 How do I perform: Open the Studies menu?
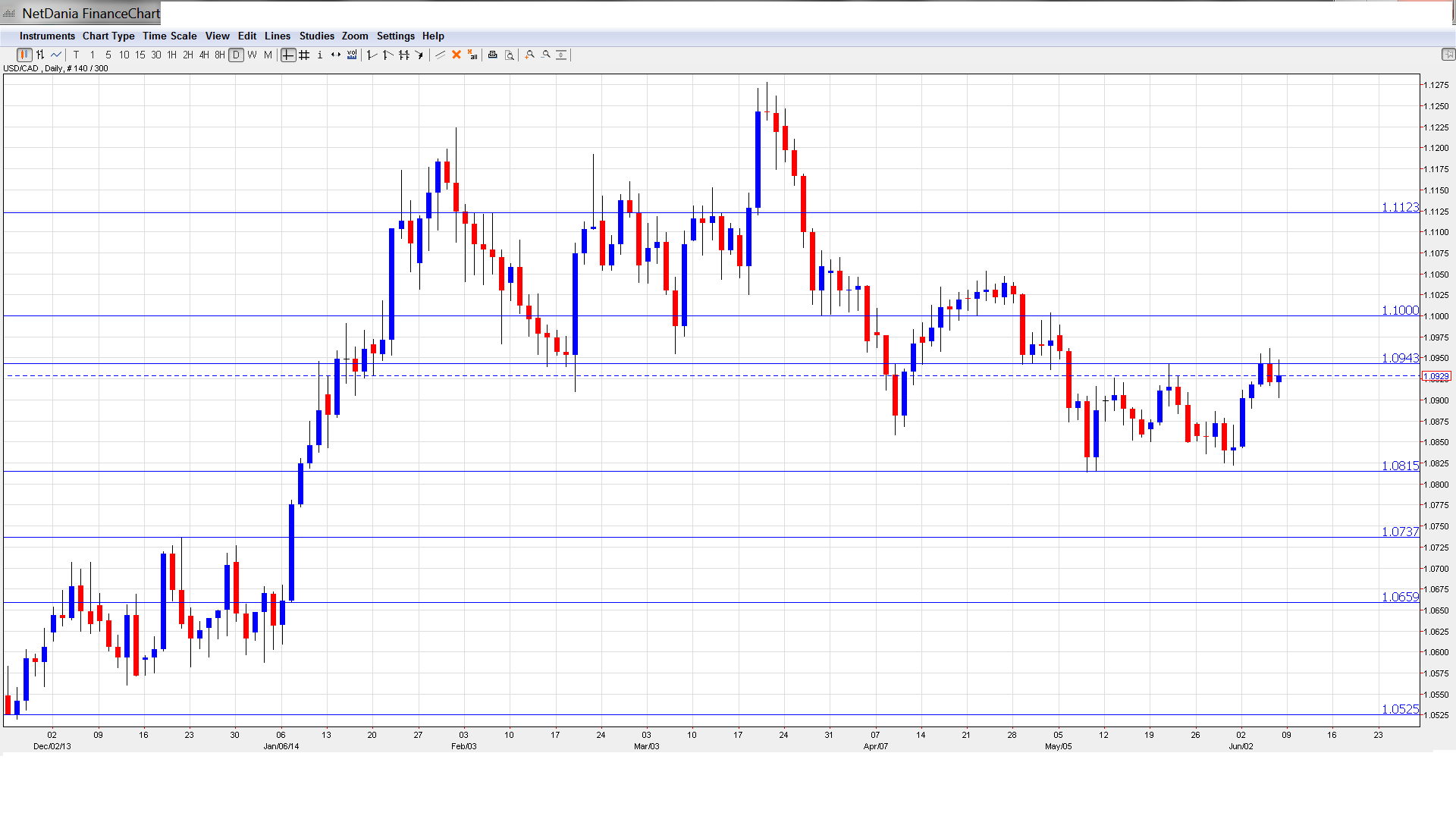316,36
